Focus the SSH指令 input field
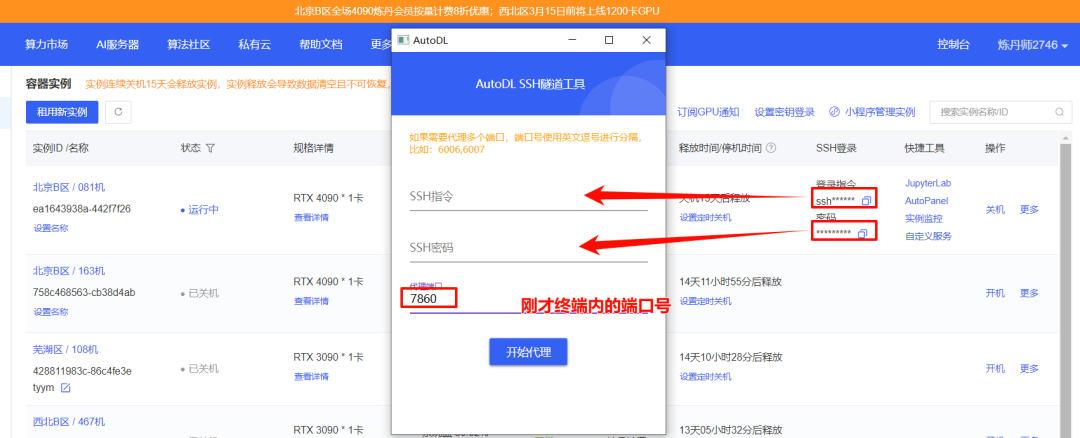The image size is (1080, 438). (528, 197)
